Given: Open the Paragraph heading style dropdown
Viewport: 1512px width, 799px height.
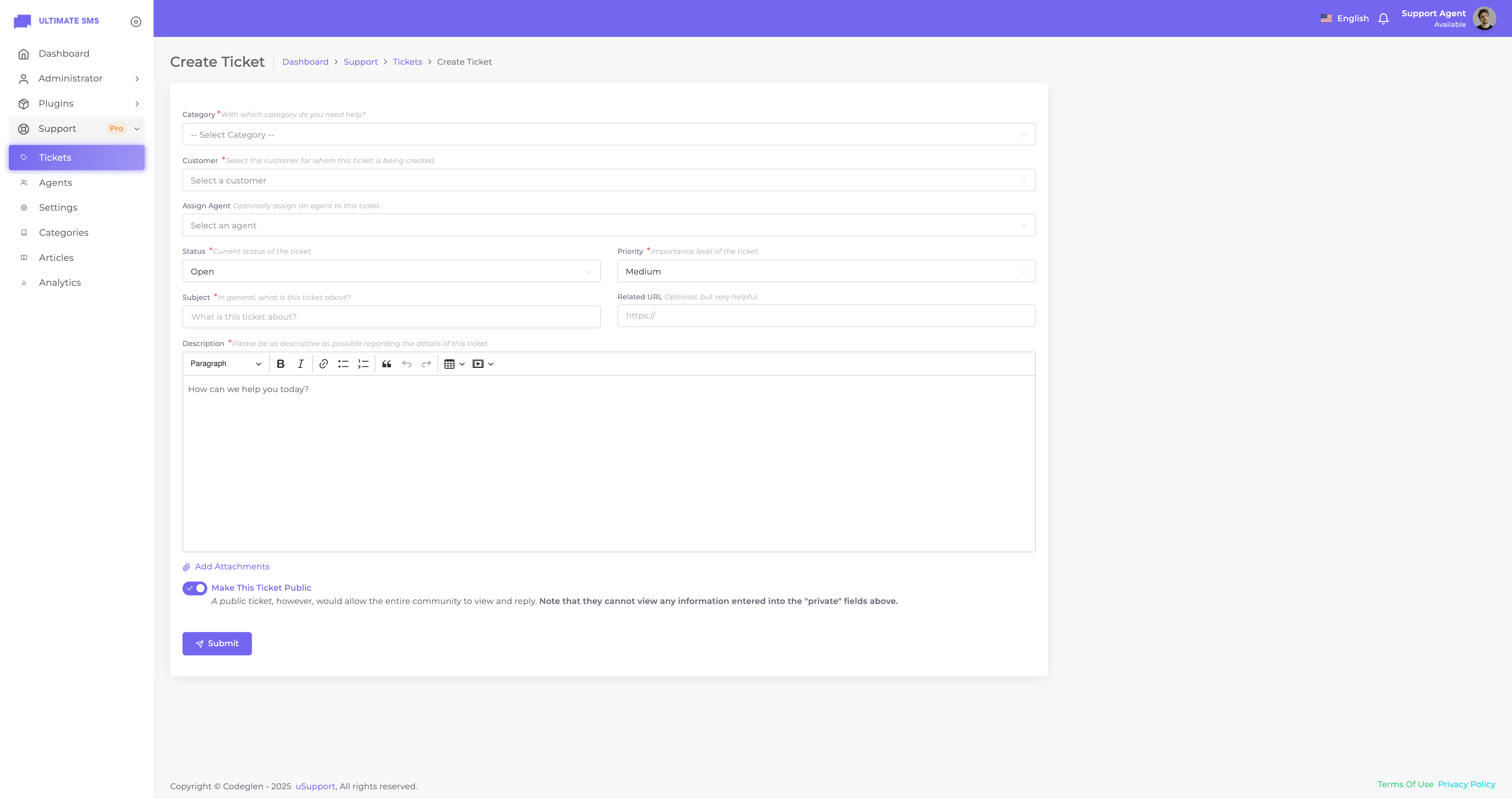Looking at the screenshot, I should tap(225, 364).
